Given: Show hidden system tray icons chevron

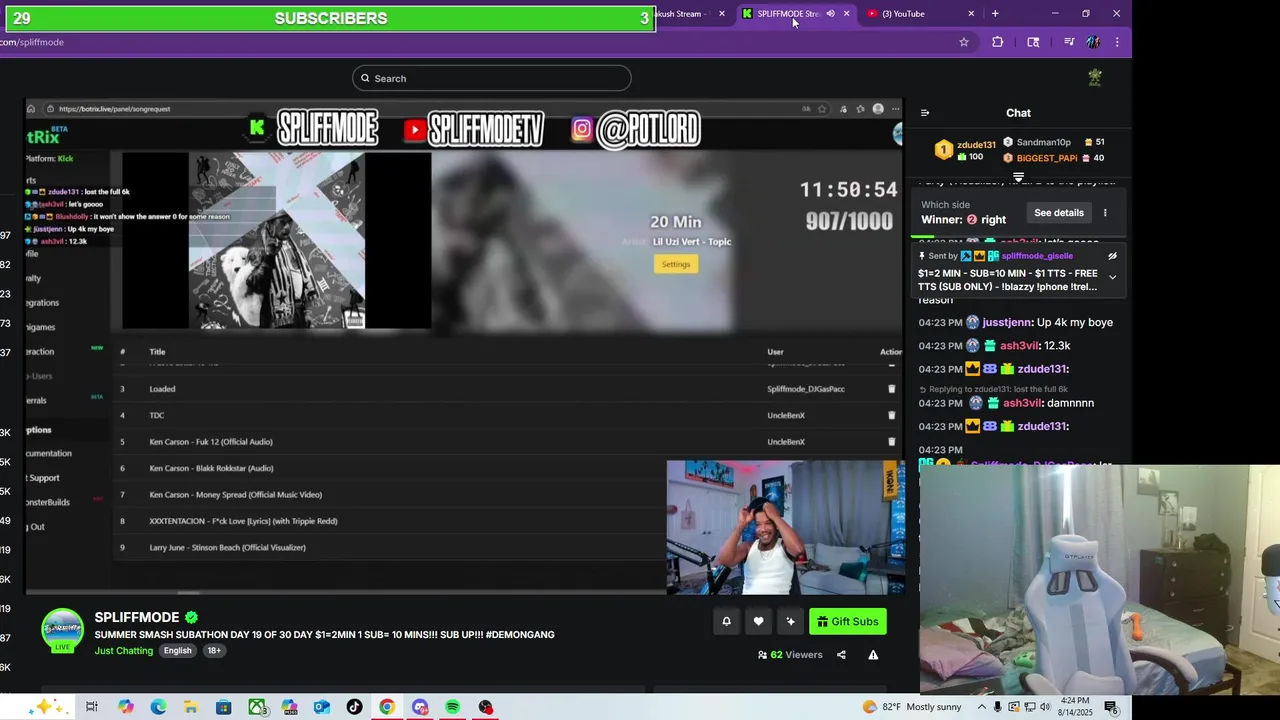Looking at the screenshot, I should pyautogui.click(x=982, y=707).
